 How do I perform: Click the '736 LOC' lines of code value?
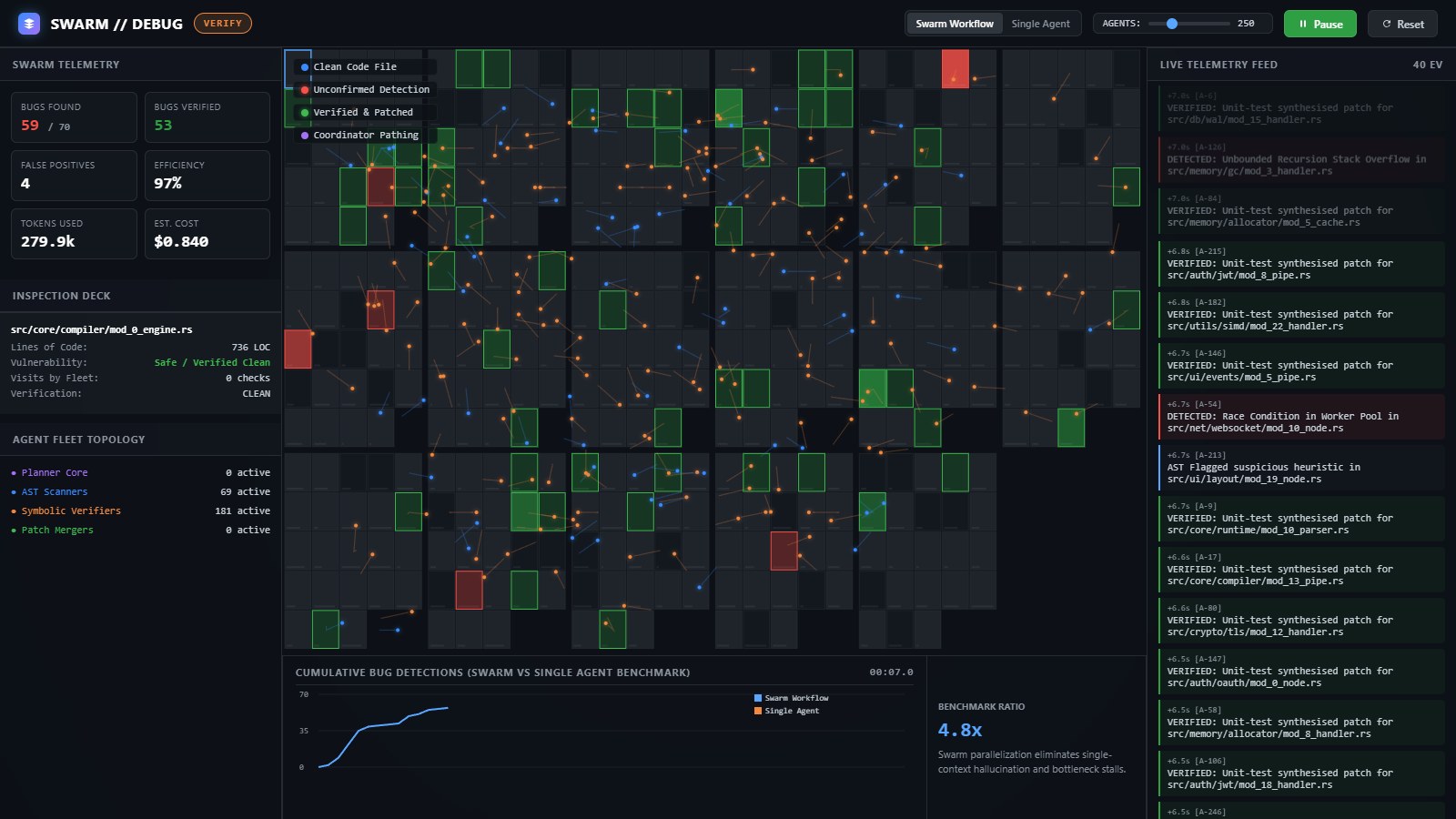[250, 347]
